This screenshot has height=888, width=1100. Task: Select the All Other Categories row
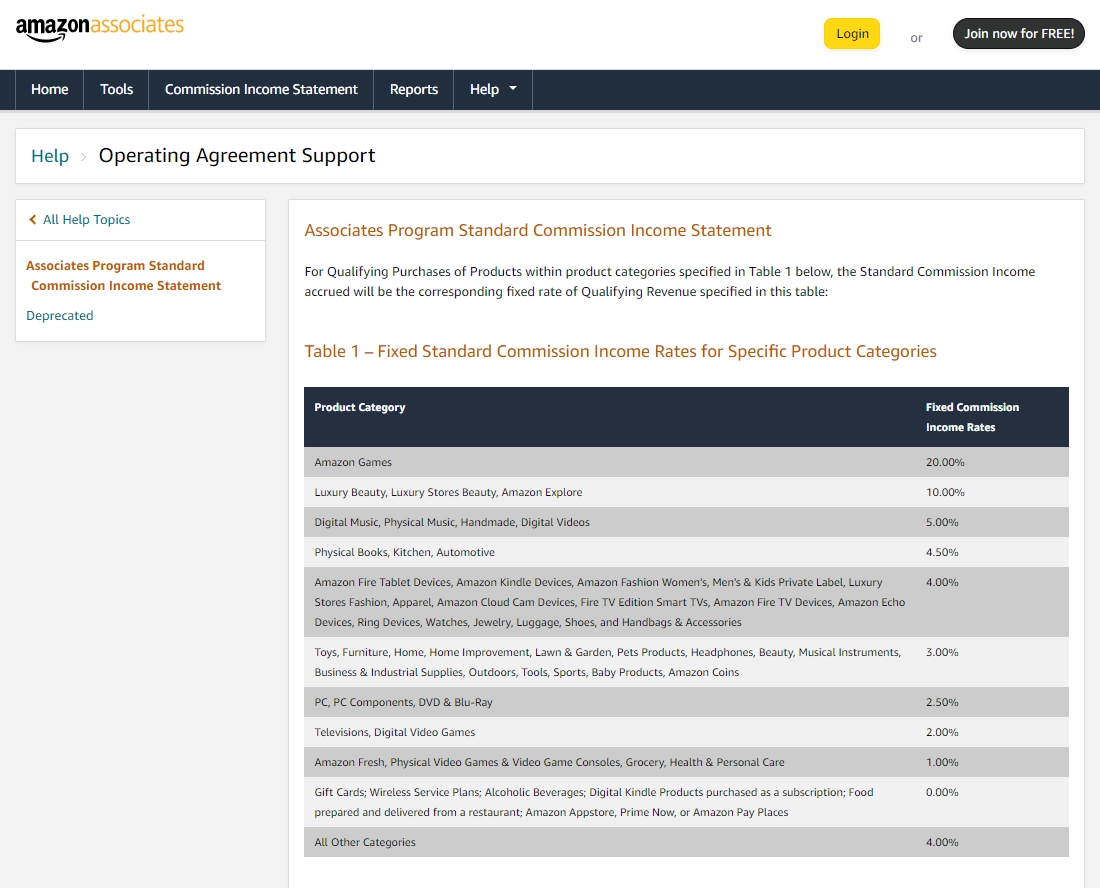coord(686,842)
